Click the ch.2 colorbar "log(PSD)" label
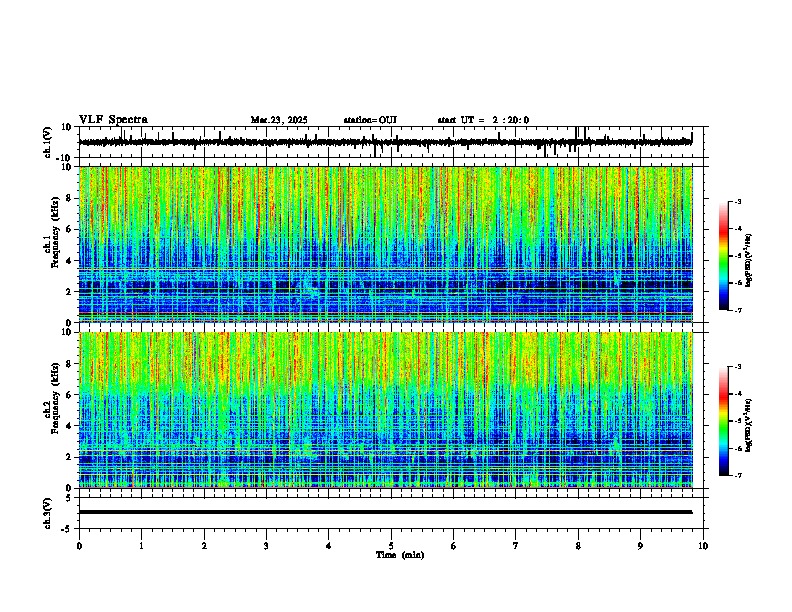 [x=748, y=425]
